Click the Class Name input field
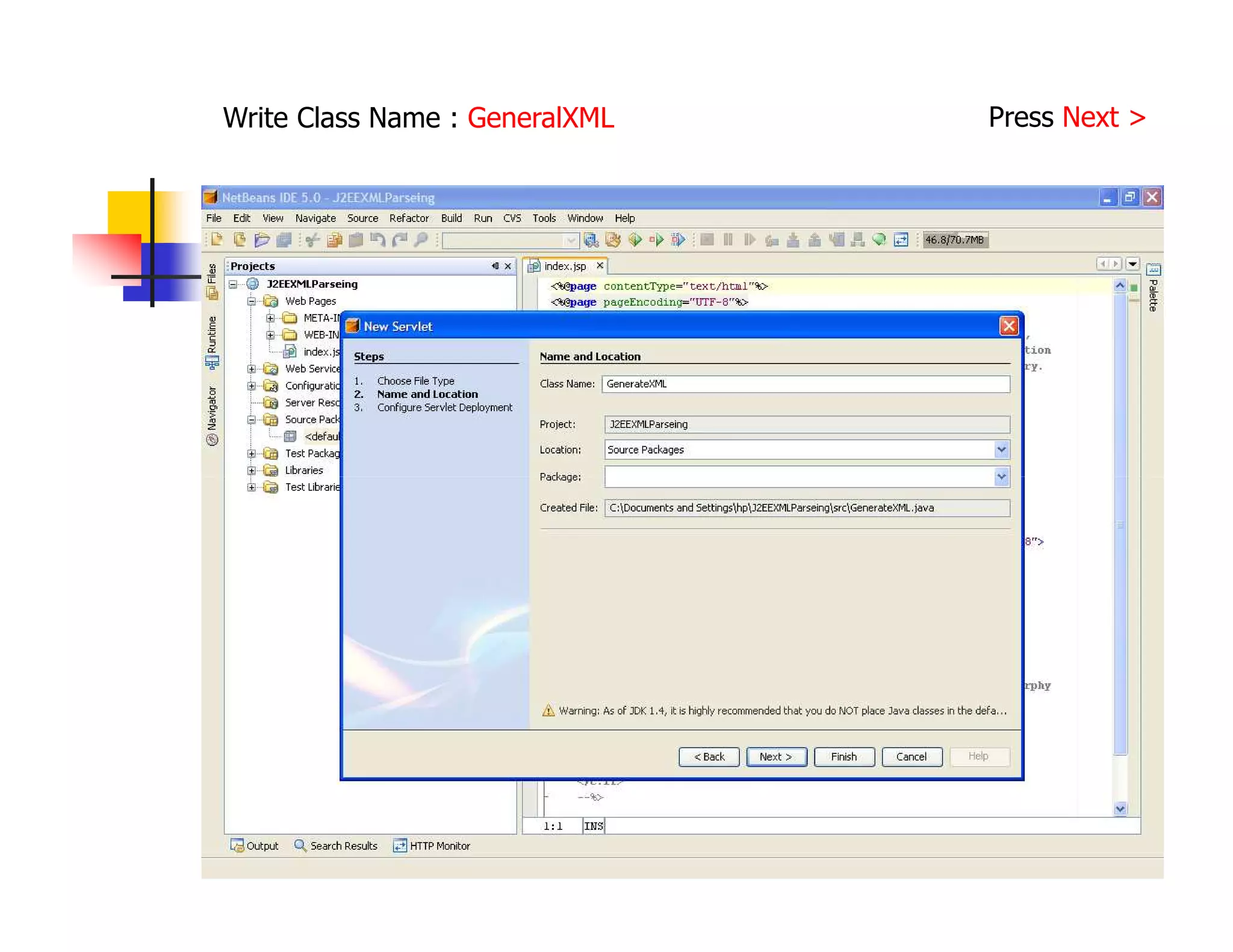This screenshot has width=1233, height=952. [806, 384]
